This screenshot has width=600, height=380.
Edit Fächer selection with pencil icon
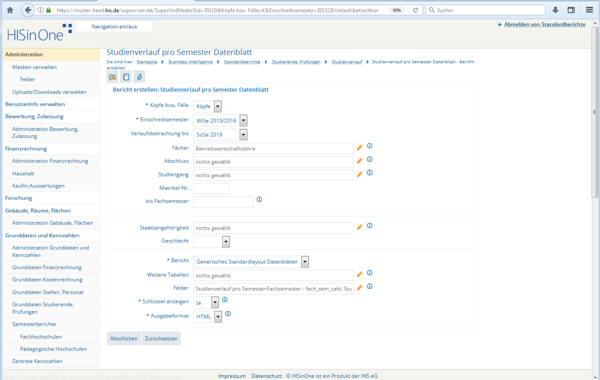[x=360, y=147]
